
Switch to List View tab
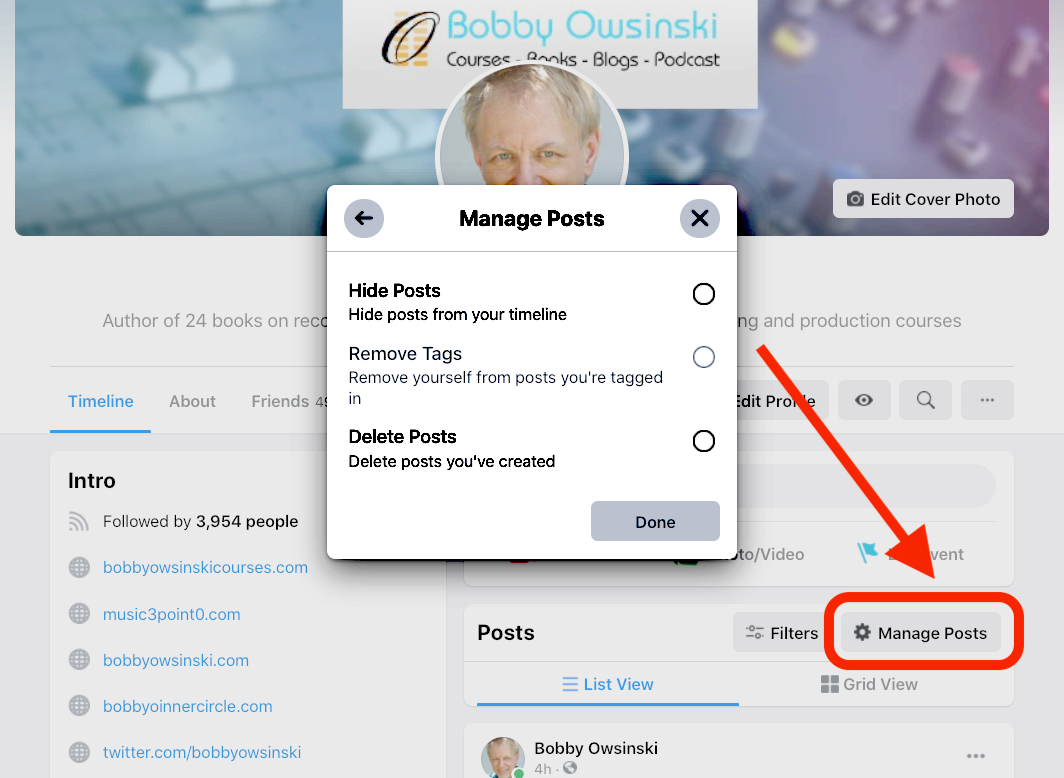(x=607, y=684)
